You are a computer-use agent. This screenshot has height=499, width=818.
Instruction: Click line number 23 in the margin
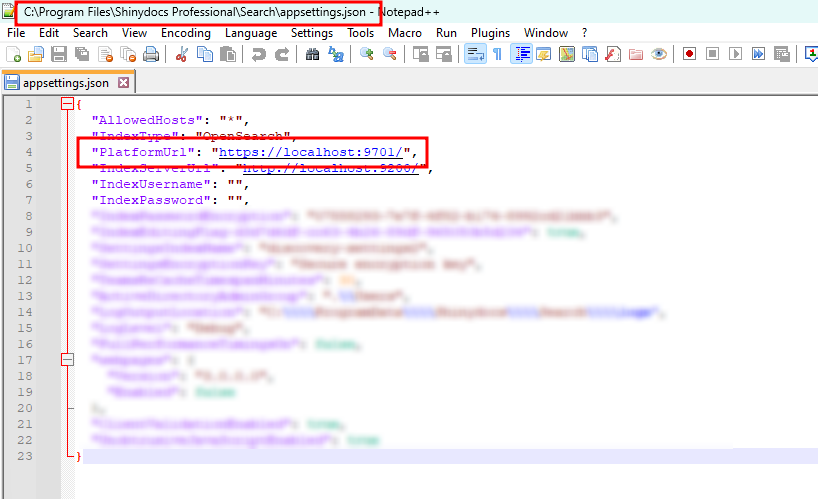27,455
